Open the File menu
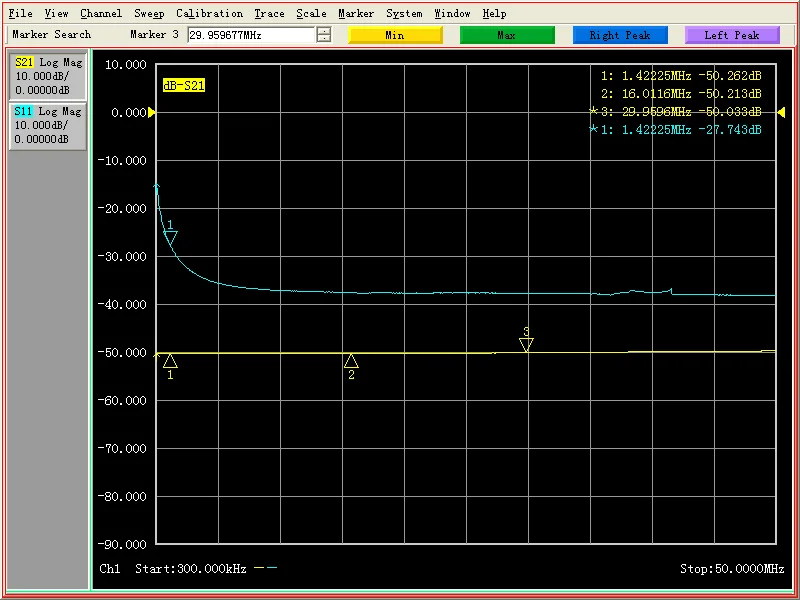800x600 pixels. point(20,13)
